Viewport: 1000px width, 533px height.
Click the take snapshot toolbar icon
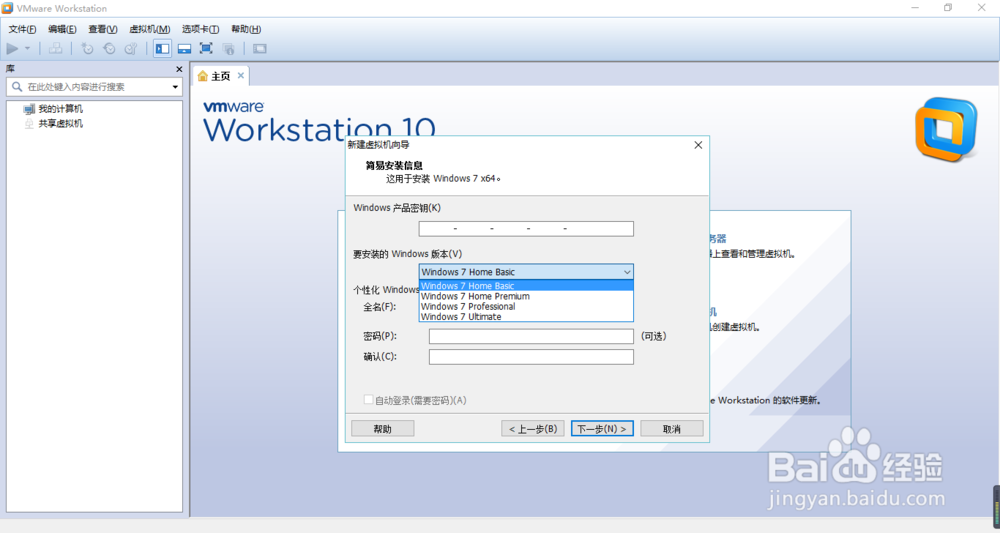[87, 48]
